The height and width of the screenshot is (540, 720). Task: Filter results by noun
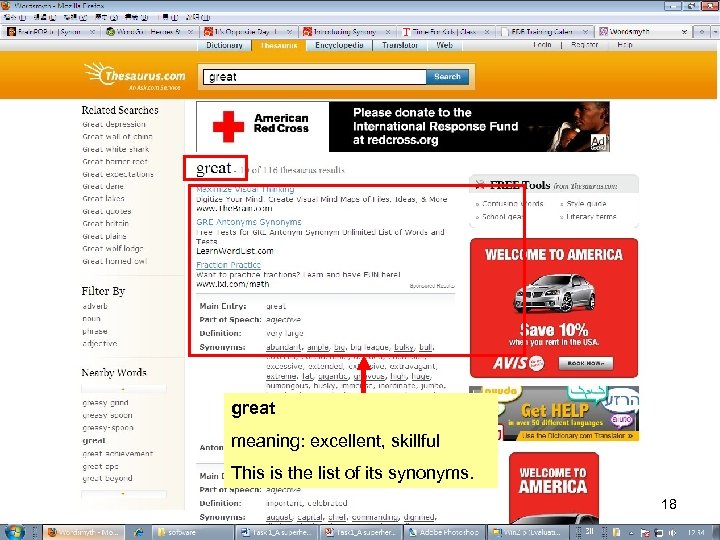[x=91, y=318]
